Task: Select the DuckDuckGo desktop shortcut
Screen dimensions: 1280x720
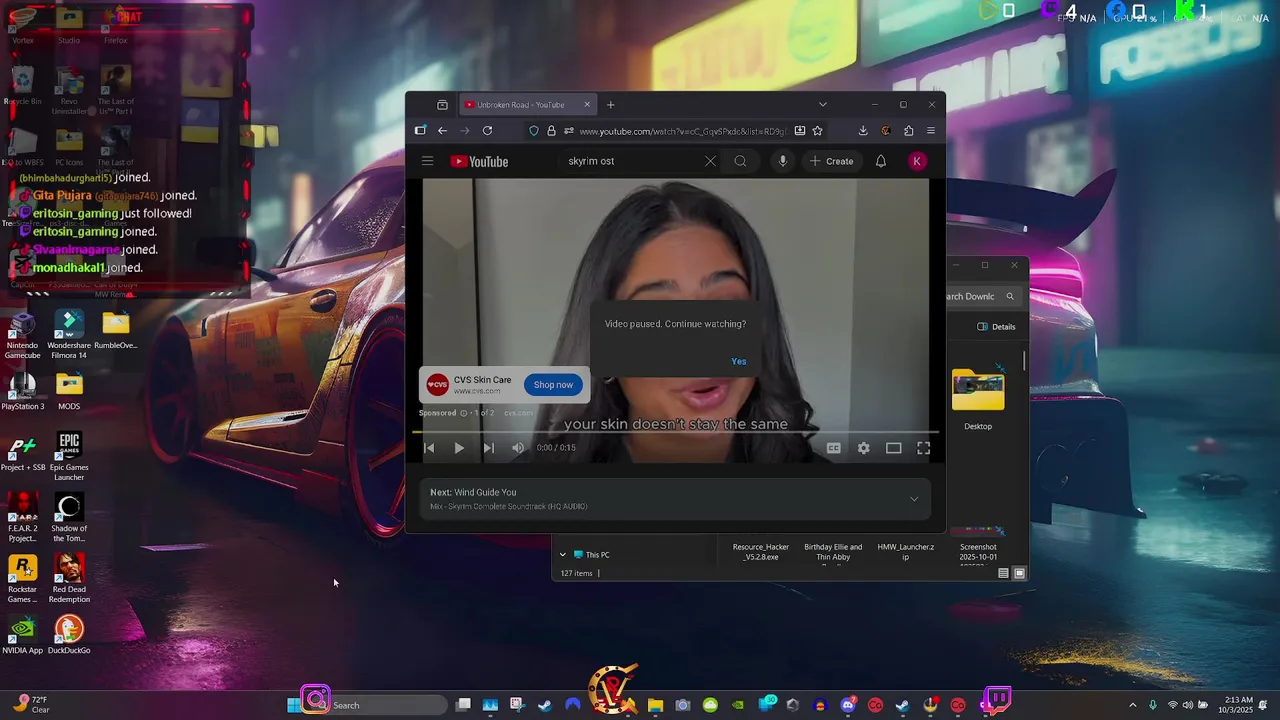Action: coord(69,635)
